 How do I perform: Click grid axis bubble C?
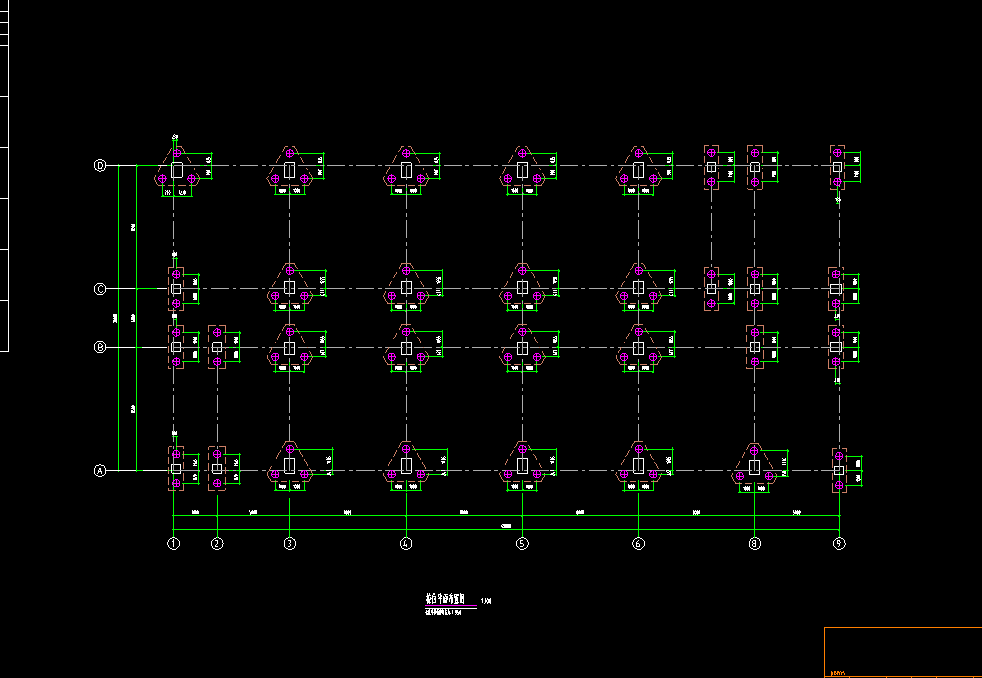(100, 289)
